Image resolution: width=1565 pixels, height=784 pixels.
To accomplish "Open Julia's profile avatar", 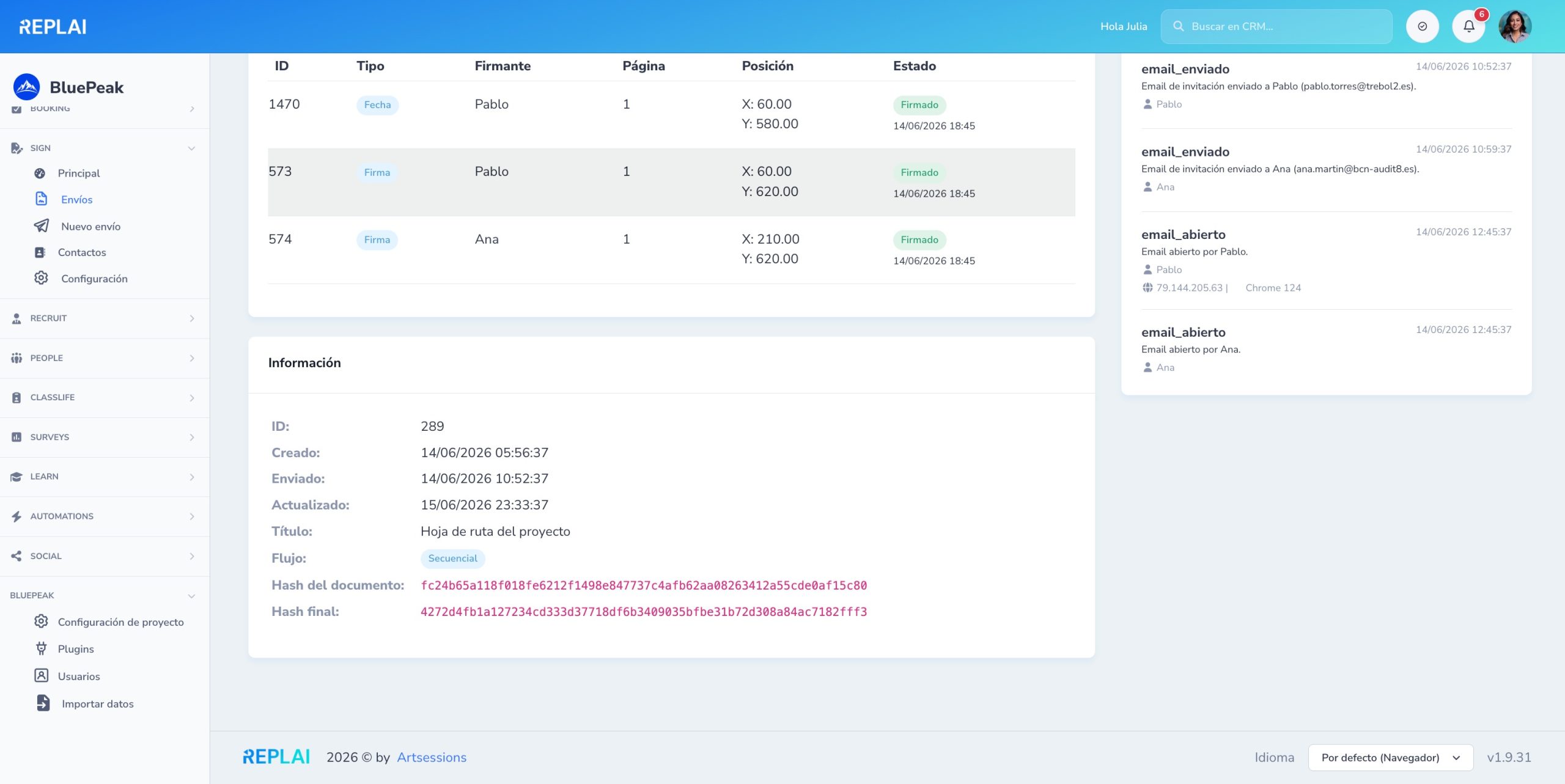I will click(x=1515, y=26).
